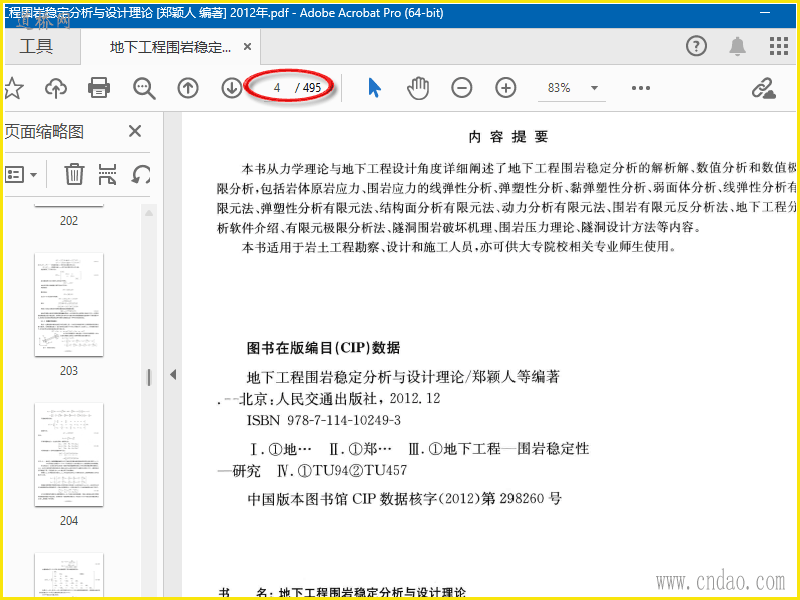Upload file to cloud
800x600 pixels.
click(56, 88)
